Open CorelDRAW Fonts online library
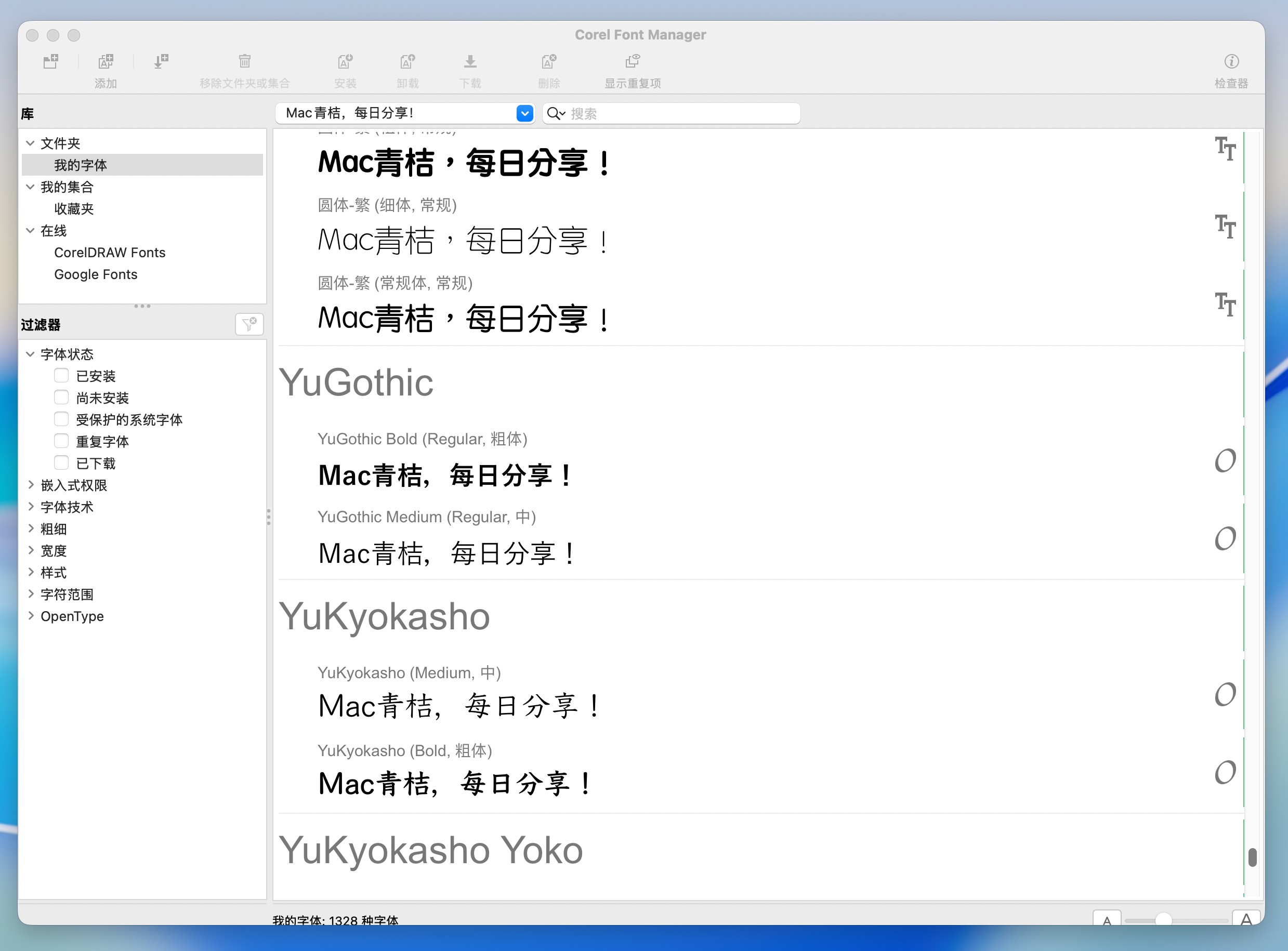 pyautogui.click(x=109, y=252)
